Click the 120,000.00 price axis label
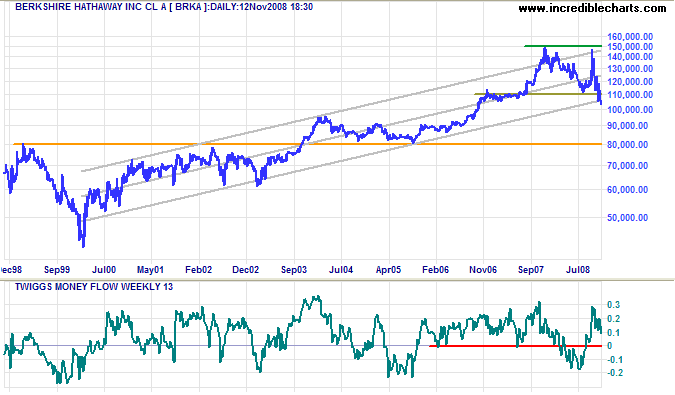 click(x=630, y=82)
